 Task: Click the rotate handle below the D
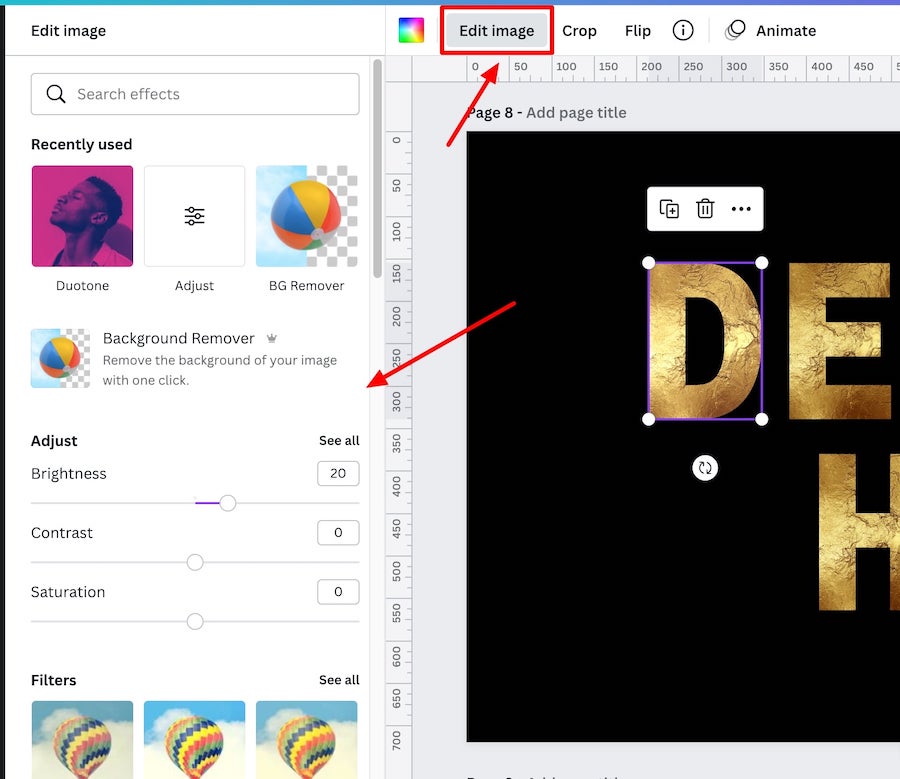click(x=705, y=468)
